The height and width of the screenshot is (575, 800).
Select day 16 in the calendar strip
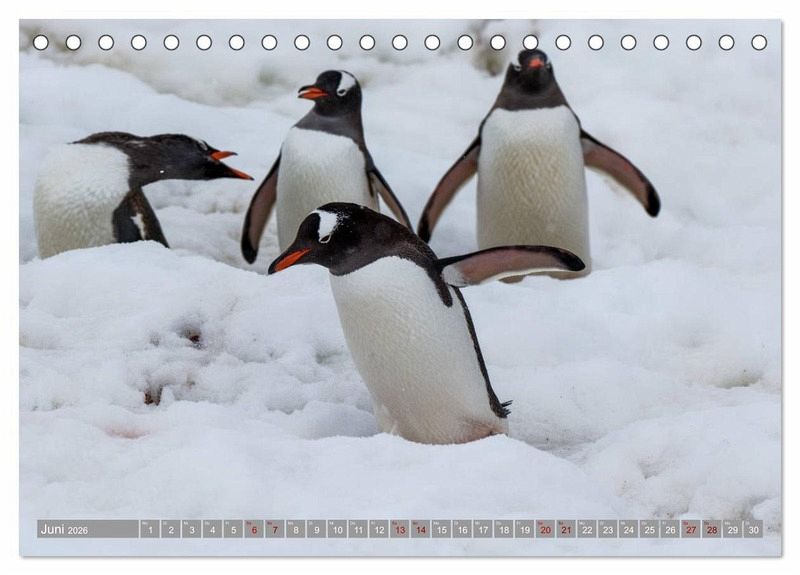pyautogui.click(x=462, y=529)
